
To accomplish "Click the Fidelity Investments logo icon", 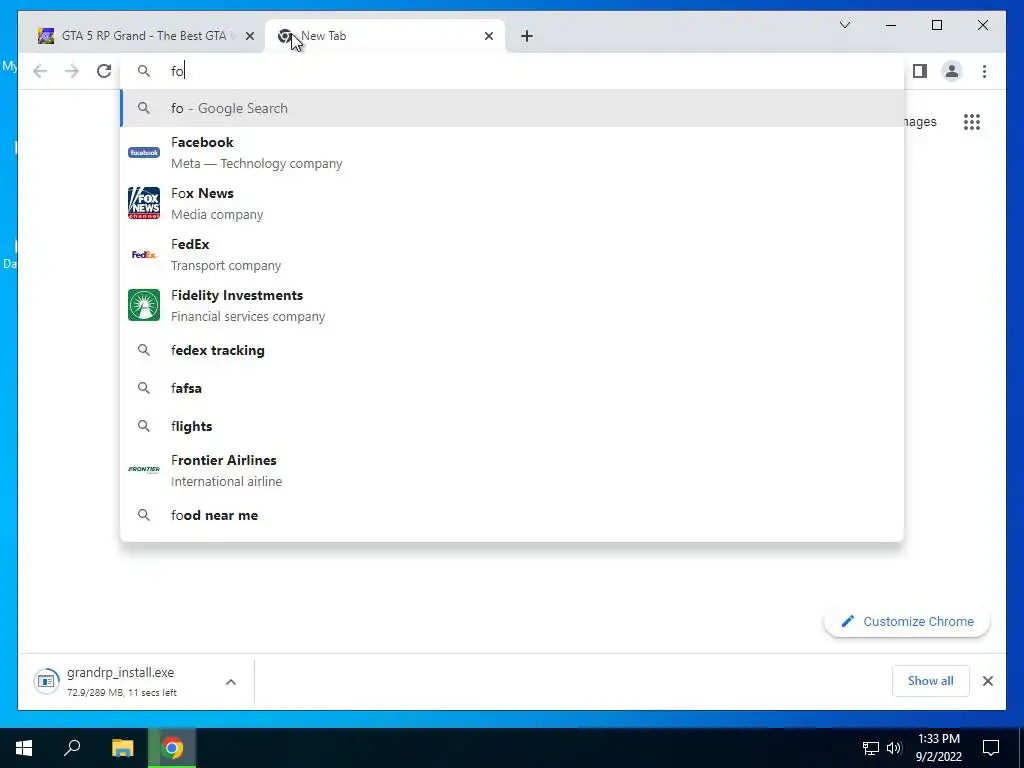I will tap(144, 305).
